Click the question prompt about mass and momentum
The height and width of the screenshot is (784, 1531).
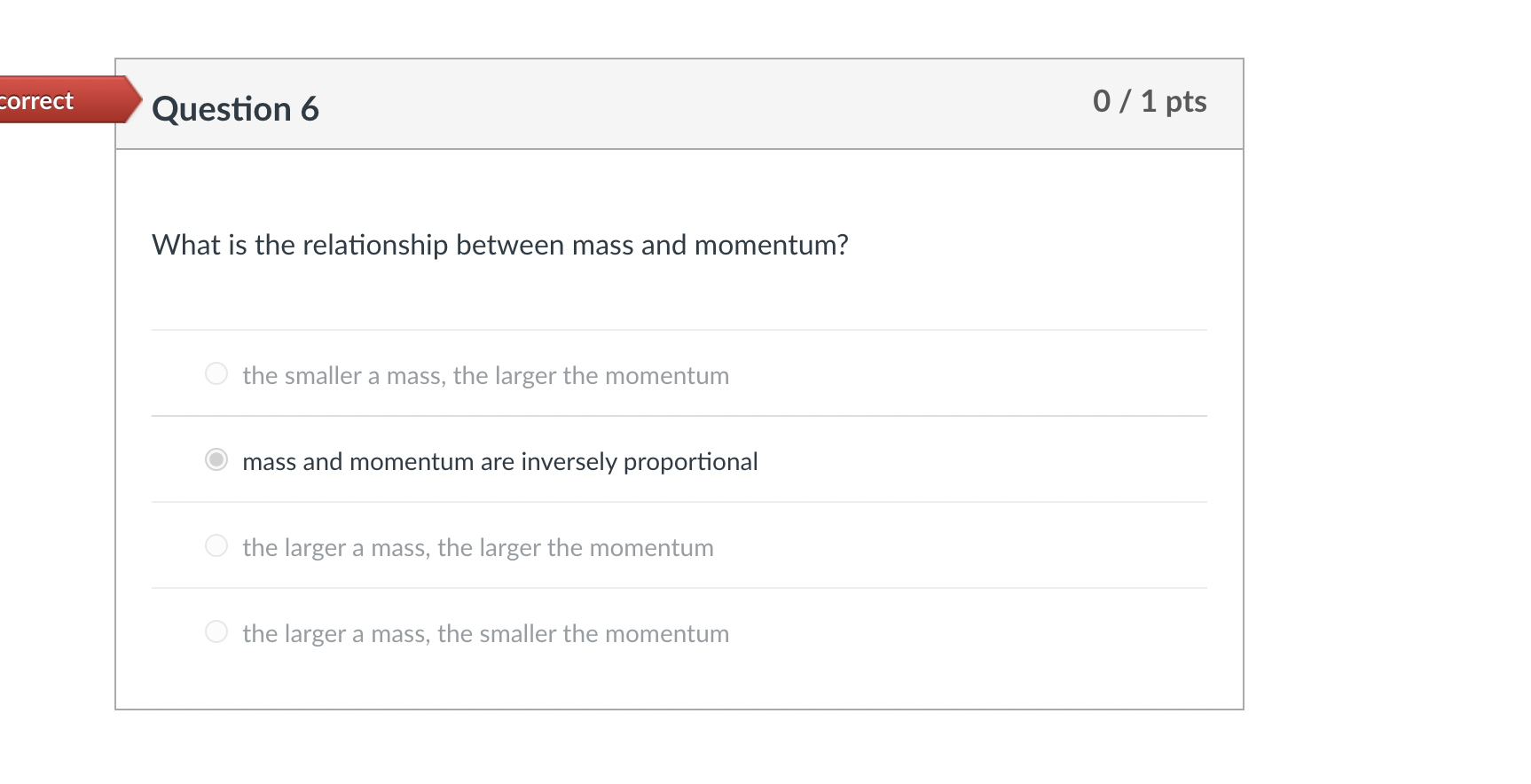(x=499, y=245)
